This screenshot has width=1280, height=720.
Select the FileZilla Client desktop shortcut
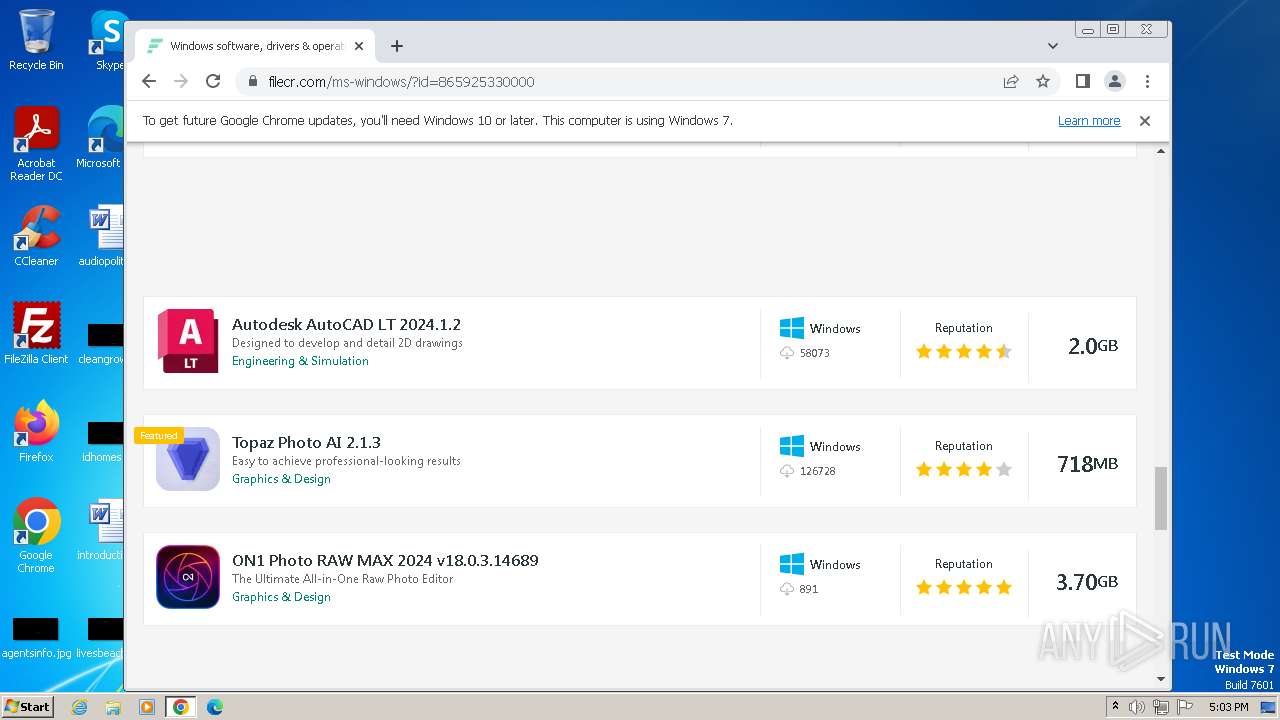(x=36, y=333)
